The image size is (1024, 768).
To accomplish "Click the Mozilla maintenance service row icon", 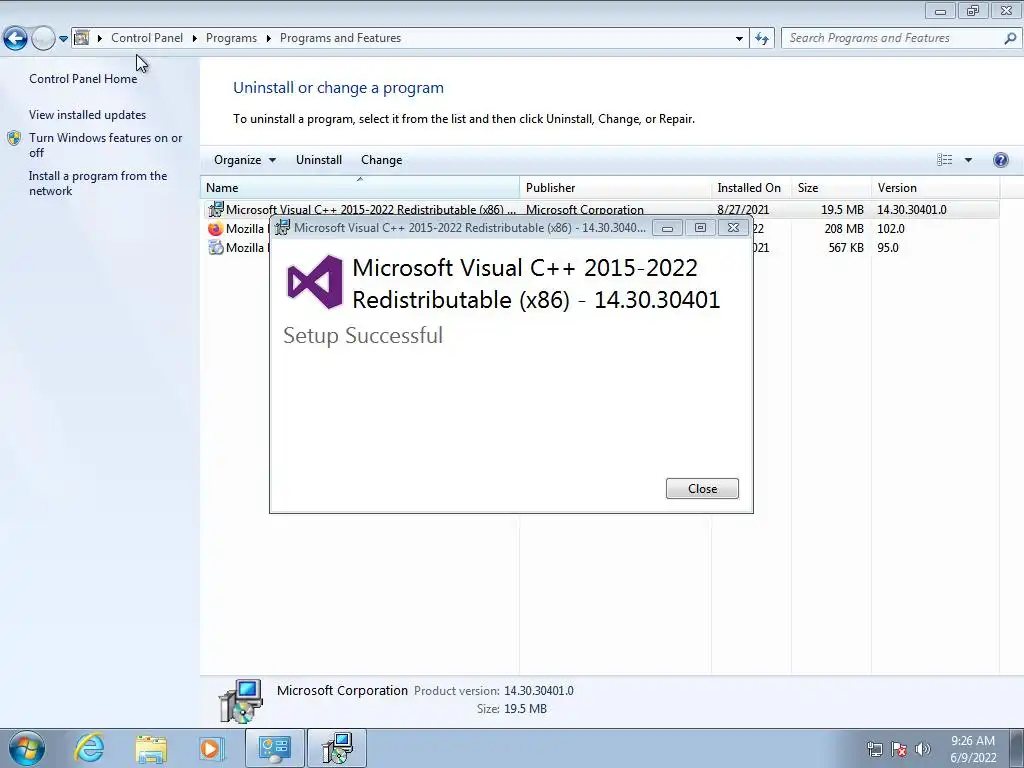I will 215,248.
